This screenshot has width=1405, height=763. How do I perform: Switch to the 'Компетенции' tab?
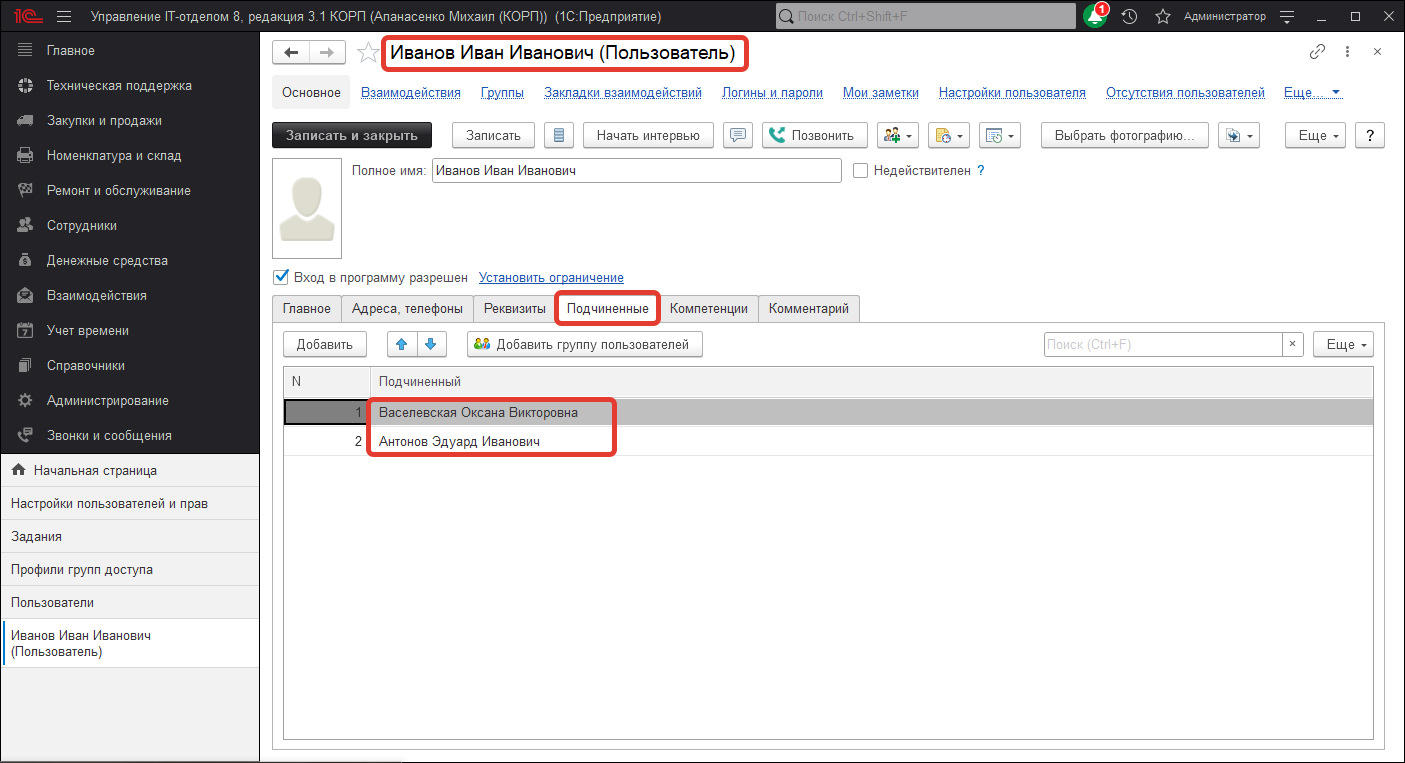[708, 309]
